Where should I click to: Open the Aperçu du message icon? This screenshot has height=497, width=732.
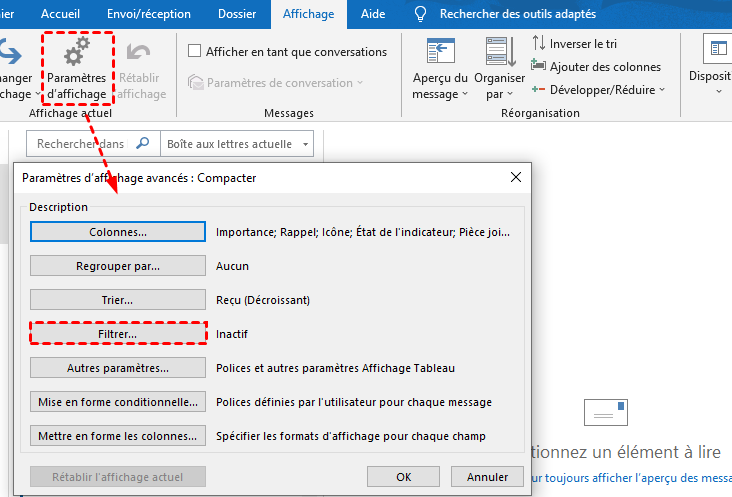pyautogui.click(x=440, y=53)
